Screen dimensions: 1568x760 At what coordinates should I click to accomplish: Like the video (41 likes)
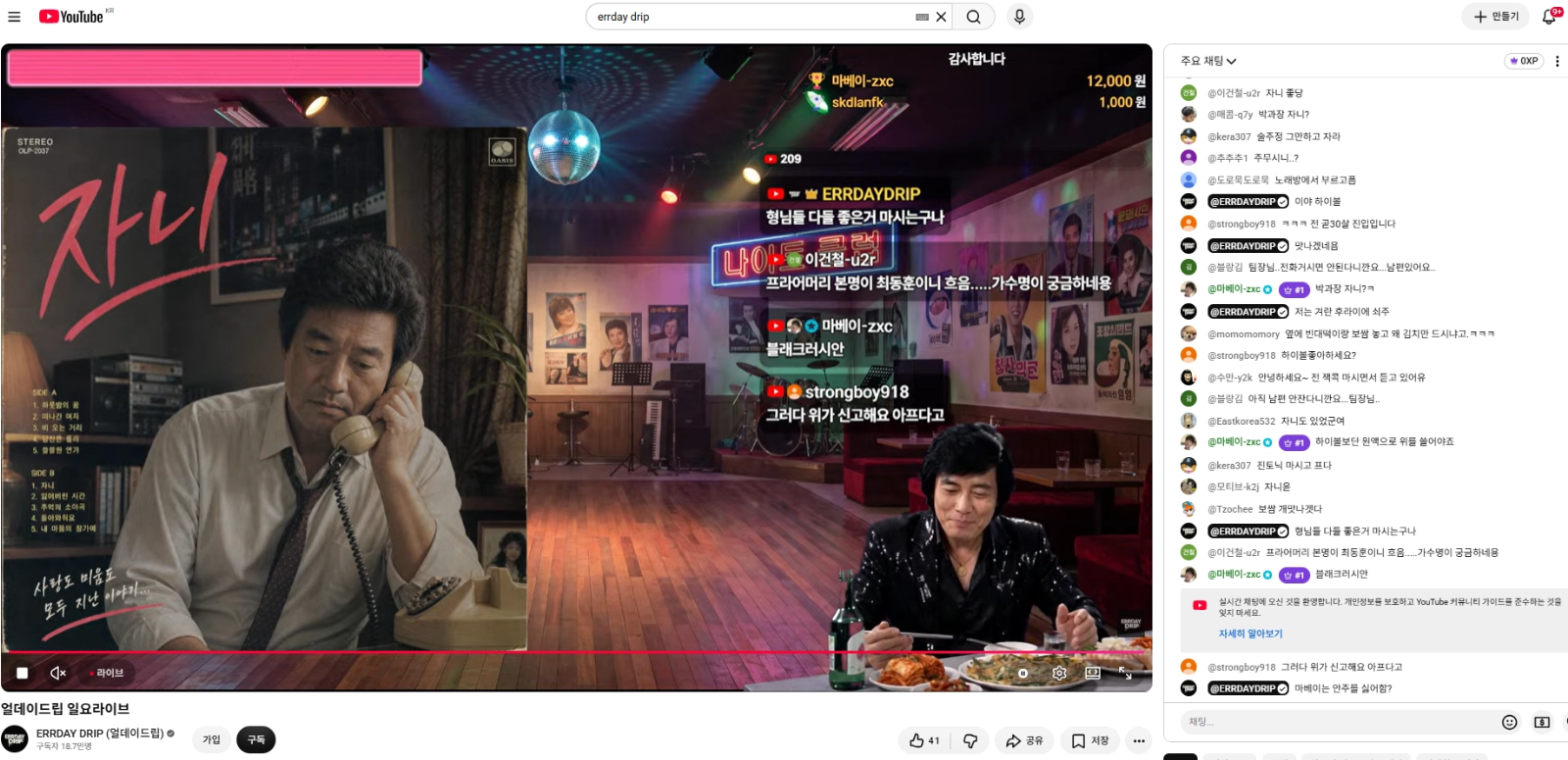tap(924, 740)
